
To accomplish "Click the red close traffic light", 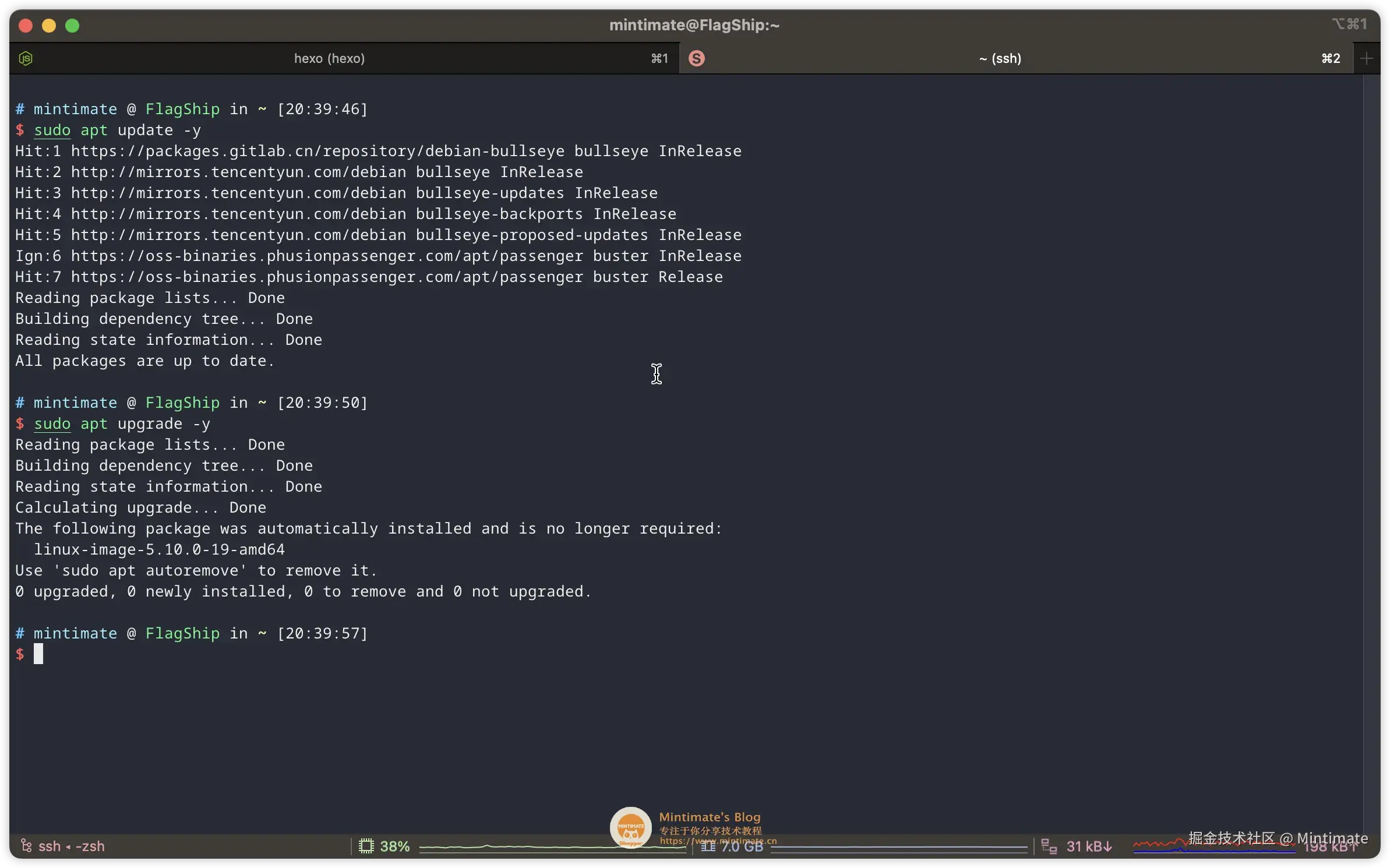I will tap(26, 26).
